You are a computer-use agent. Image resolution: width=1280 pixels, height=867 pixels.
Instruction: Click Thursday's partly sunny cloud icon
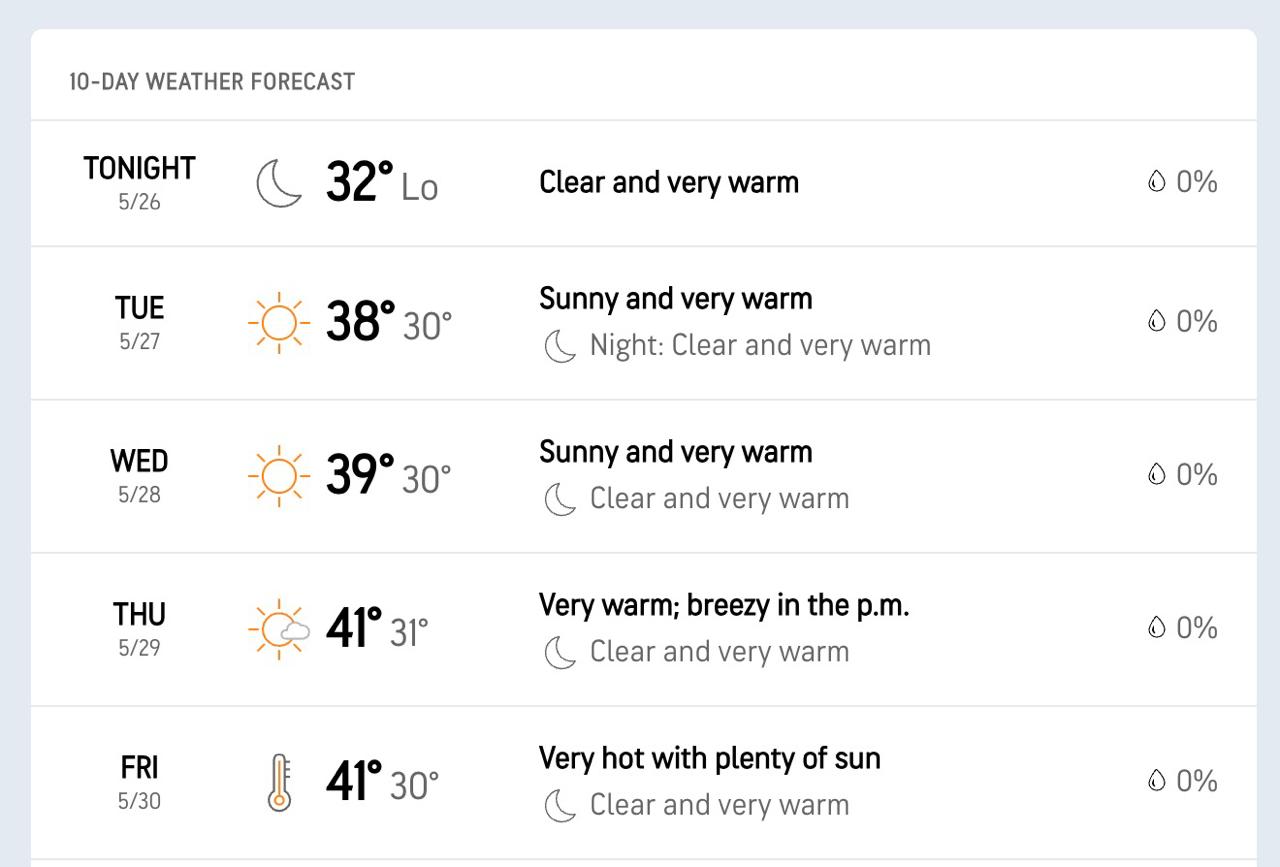click(279, 629)
